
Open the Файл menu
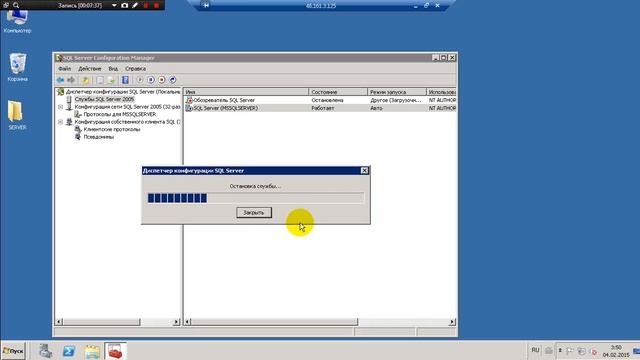click(x=64, y=69)
